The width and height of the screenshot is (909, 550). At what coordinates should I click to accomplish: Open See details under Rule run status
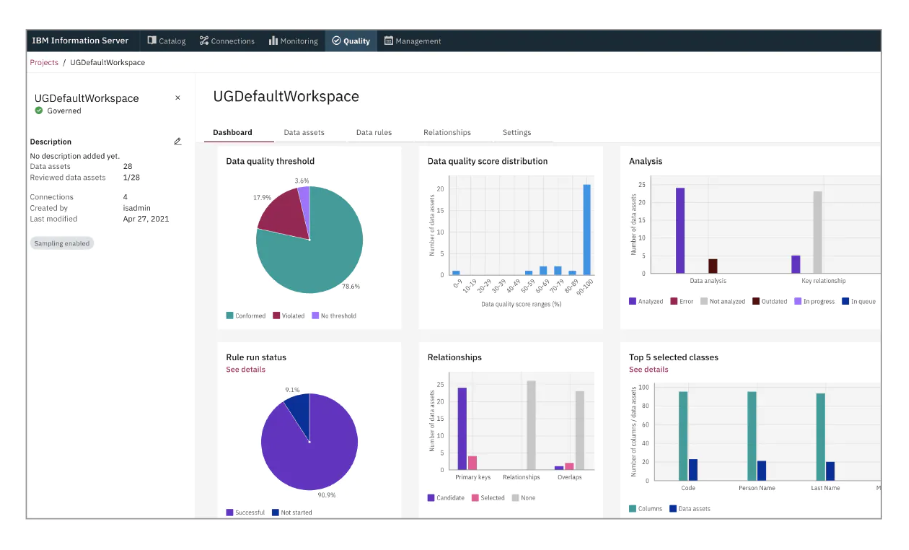(246, 370)
